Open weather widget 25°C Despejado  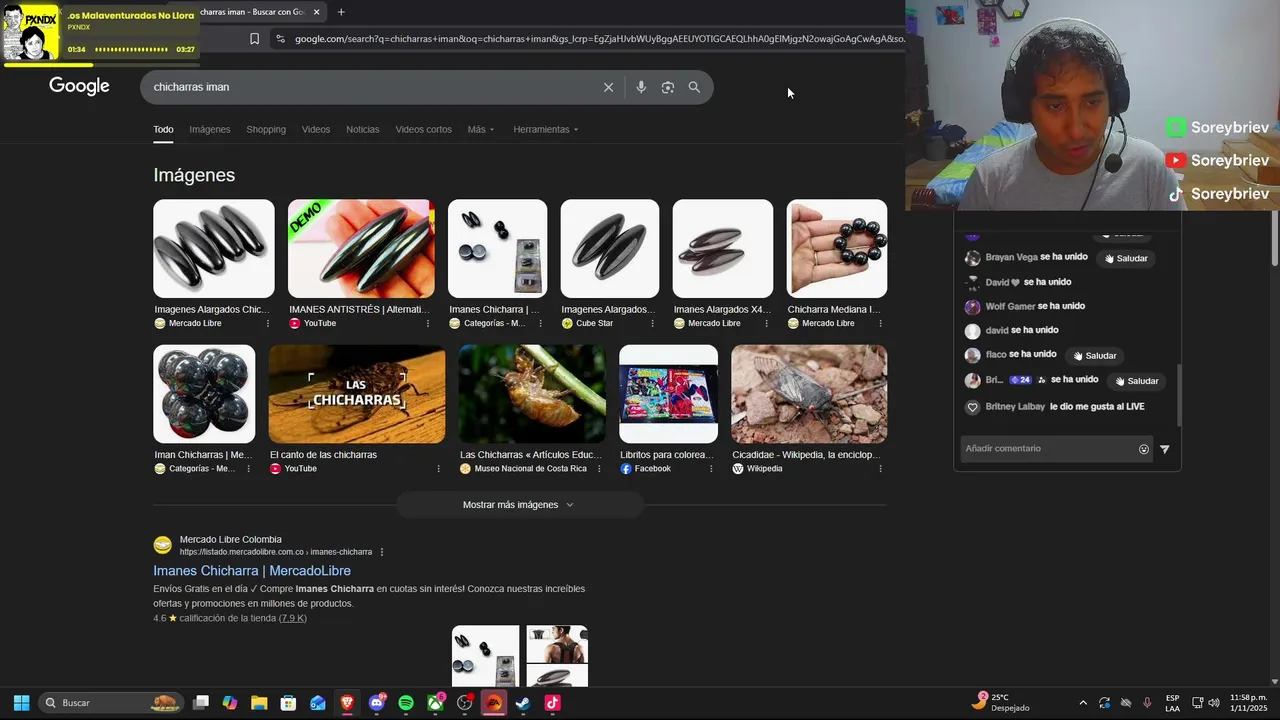point(1001,703)
